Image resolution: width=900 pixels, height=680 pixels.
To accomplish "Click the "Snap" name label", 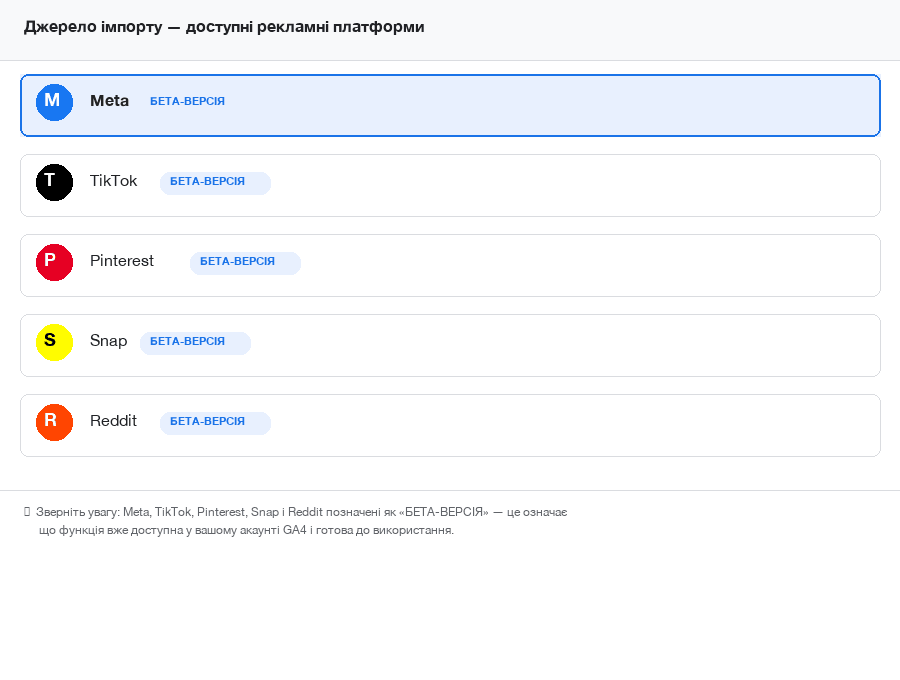I will pos(108,341).
